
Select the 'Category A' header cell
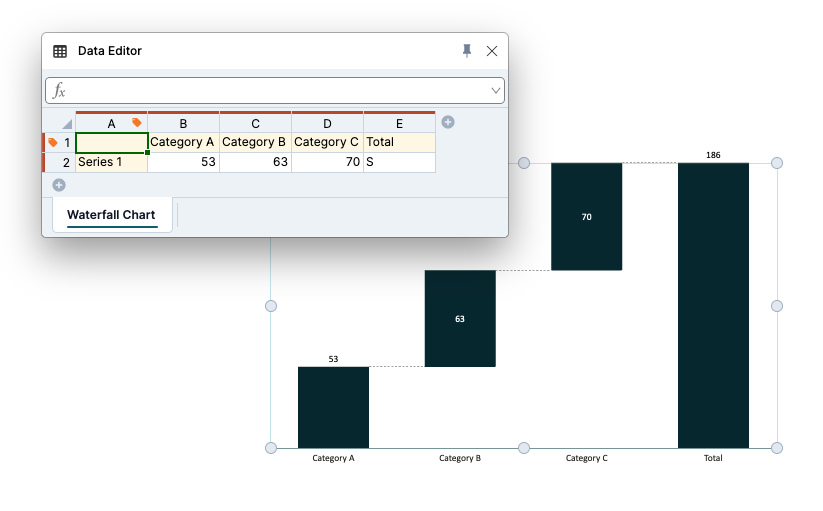[184, 143]
